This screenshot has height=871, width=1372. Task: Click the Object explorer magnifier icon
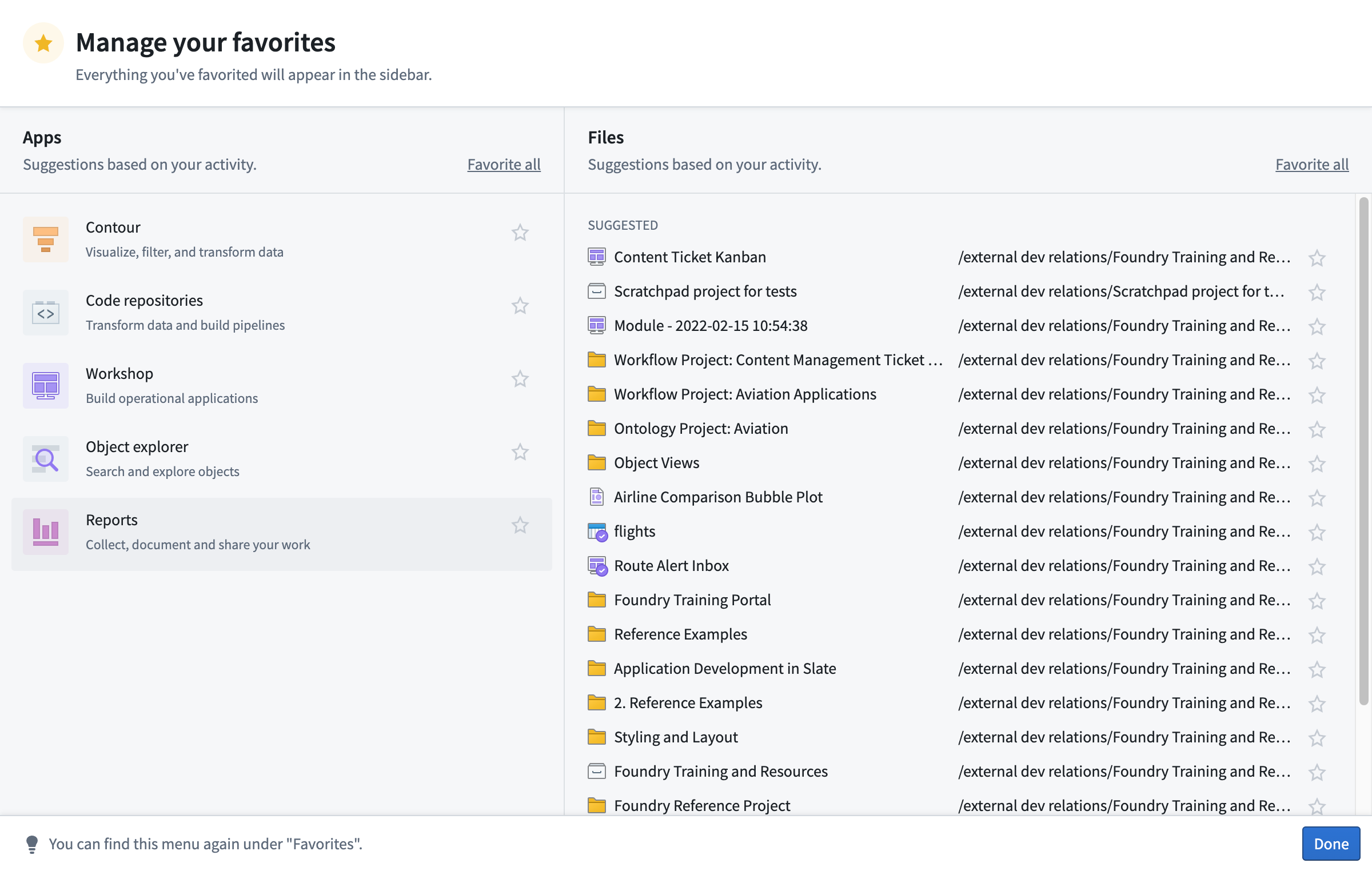point(46,459)
